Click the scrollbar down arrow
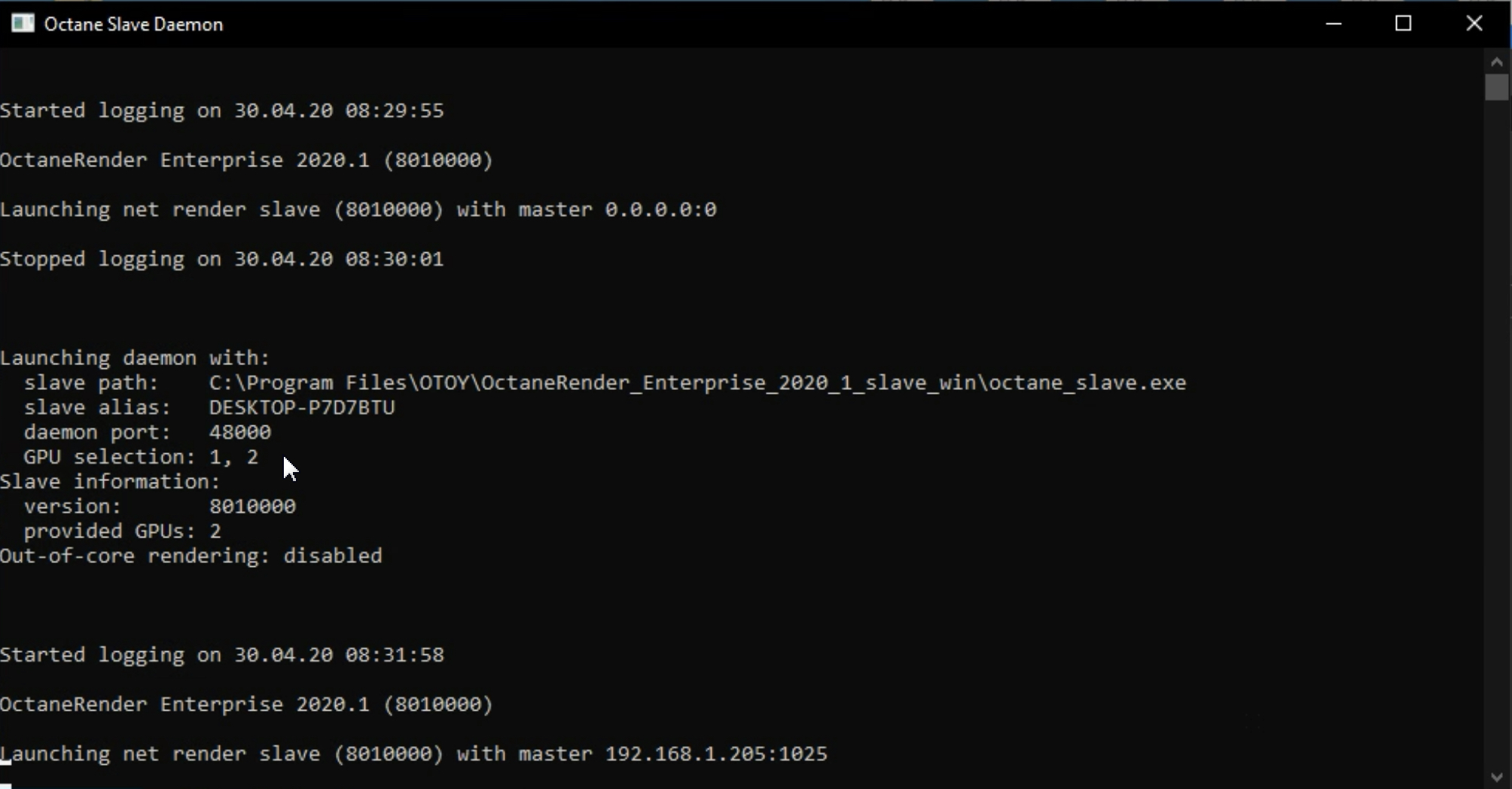The width and height of the screenshot is (1512, 789). tap(1497, 777)
